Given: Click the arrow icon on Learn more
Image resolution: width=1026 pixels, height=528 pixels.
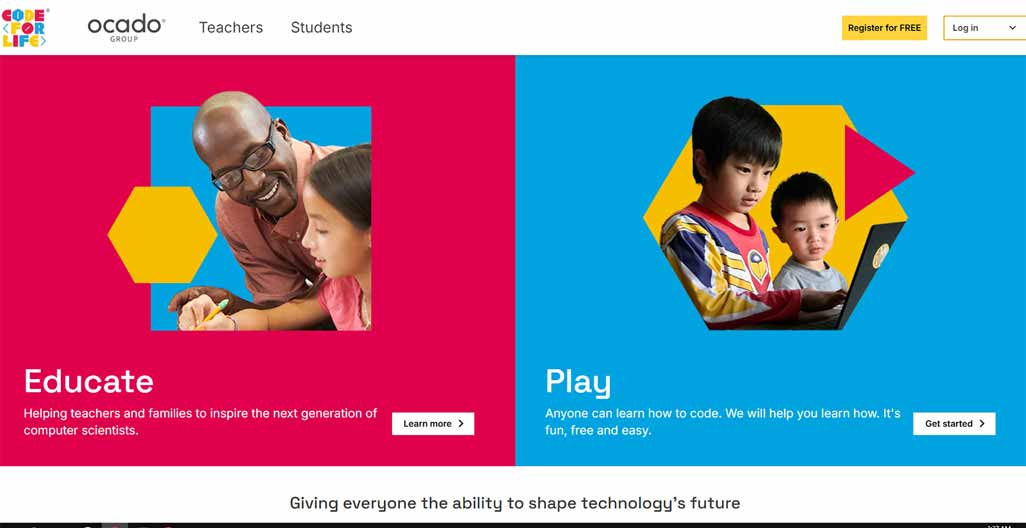Looking at the screenshot, I should 461,424.
